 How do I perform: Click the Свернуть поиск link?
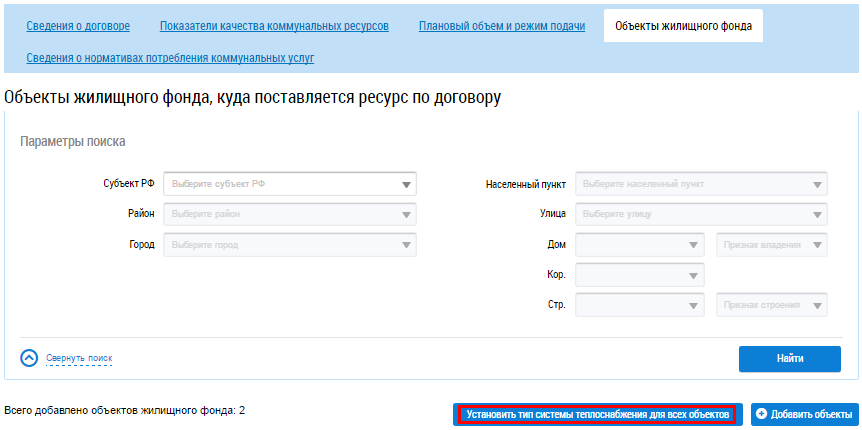[x=79, y=358]
